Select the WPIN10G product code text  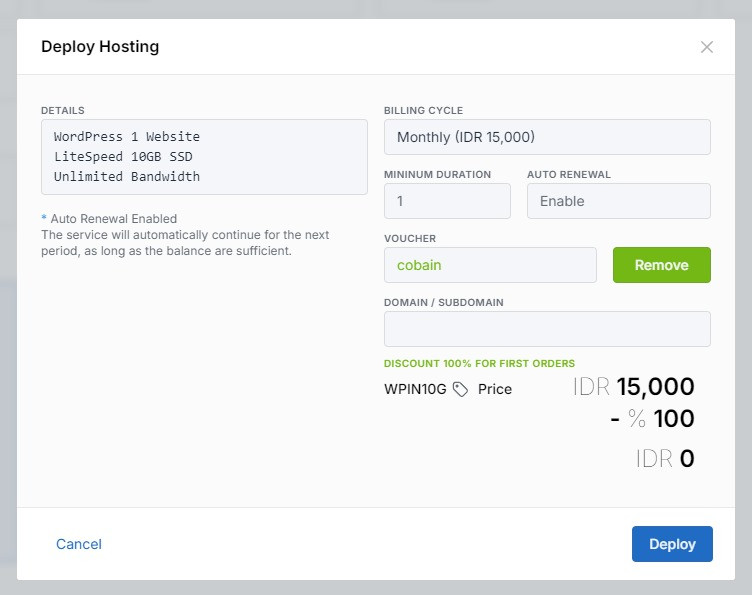point(415,389)
